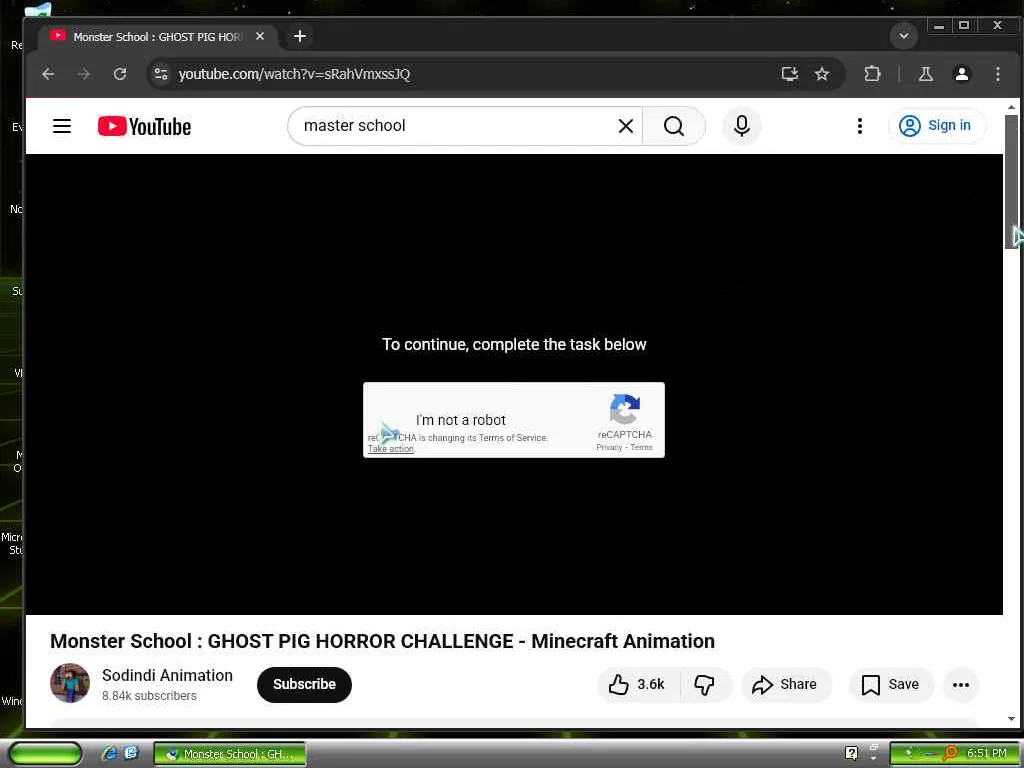
Task: Click the reCAPTCHA logo
Action: click(x=624, y=409)
